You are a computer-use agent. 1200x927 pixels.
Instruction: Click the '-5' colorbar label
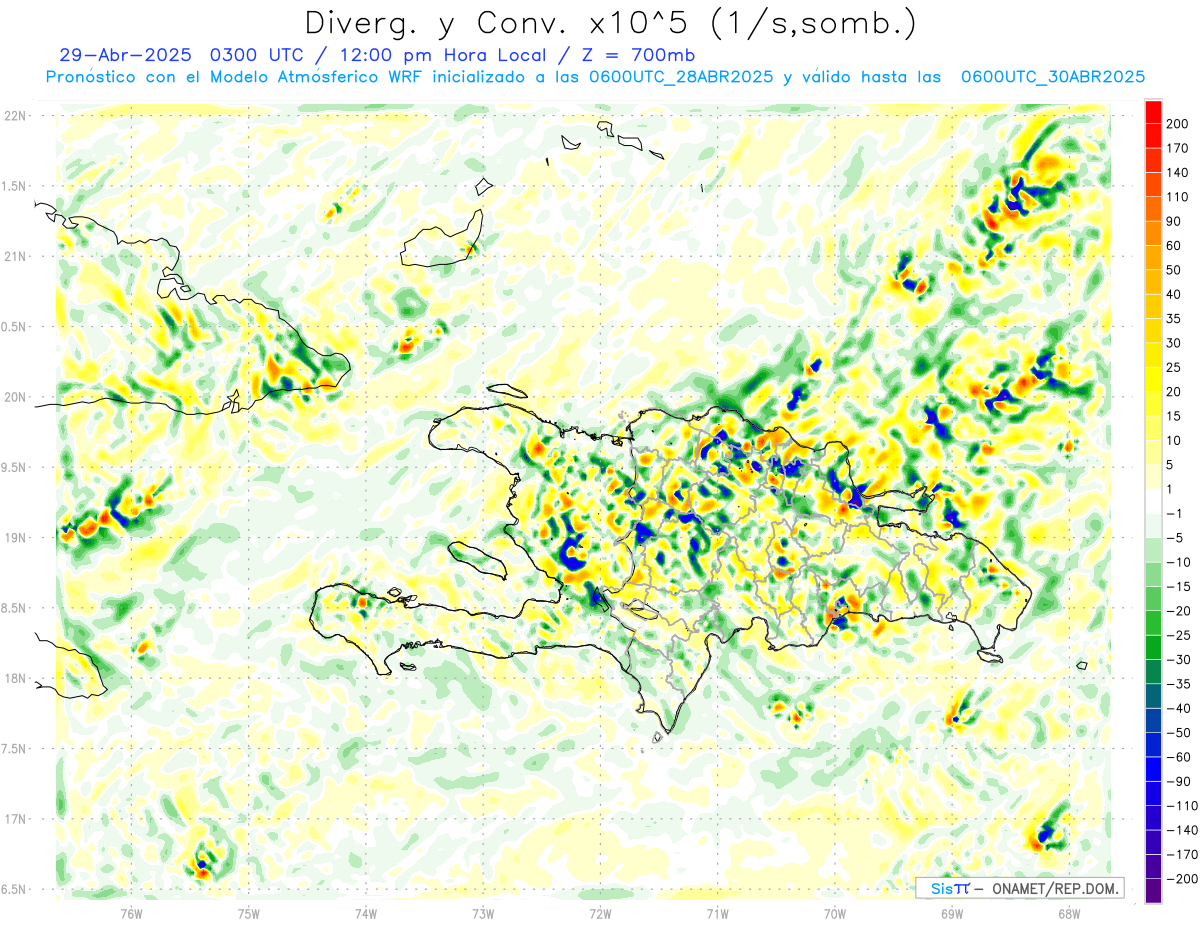point(1176,538)
